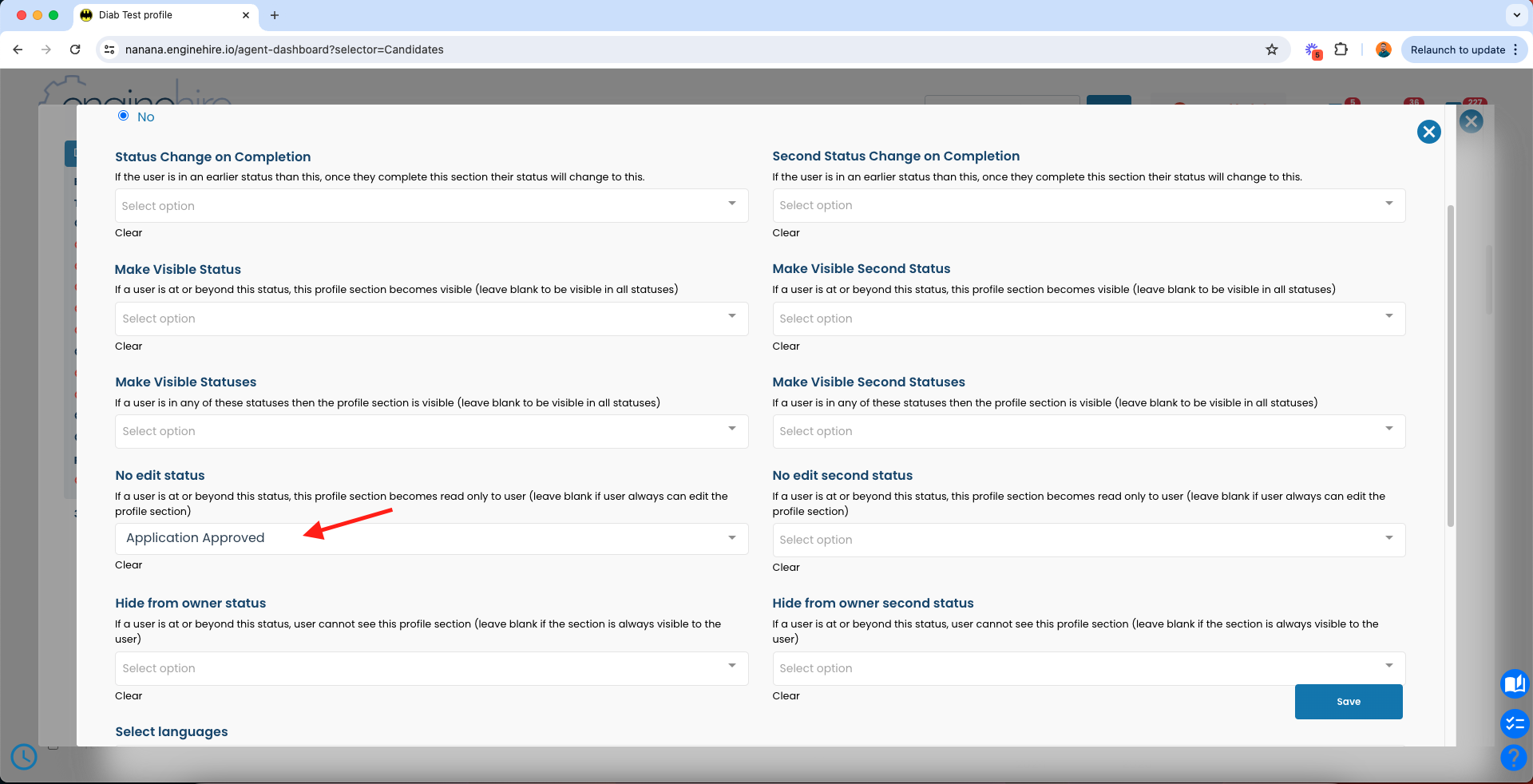Open the Chrome three-dot menu
This screenshot has height=784, width=1533.
click(1515, 49)
